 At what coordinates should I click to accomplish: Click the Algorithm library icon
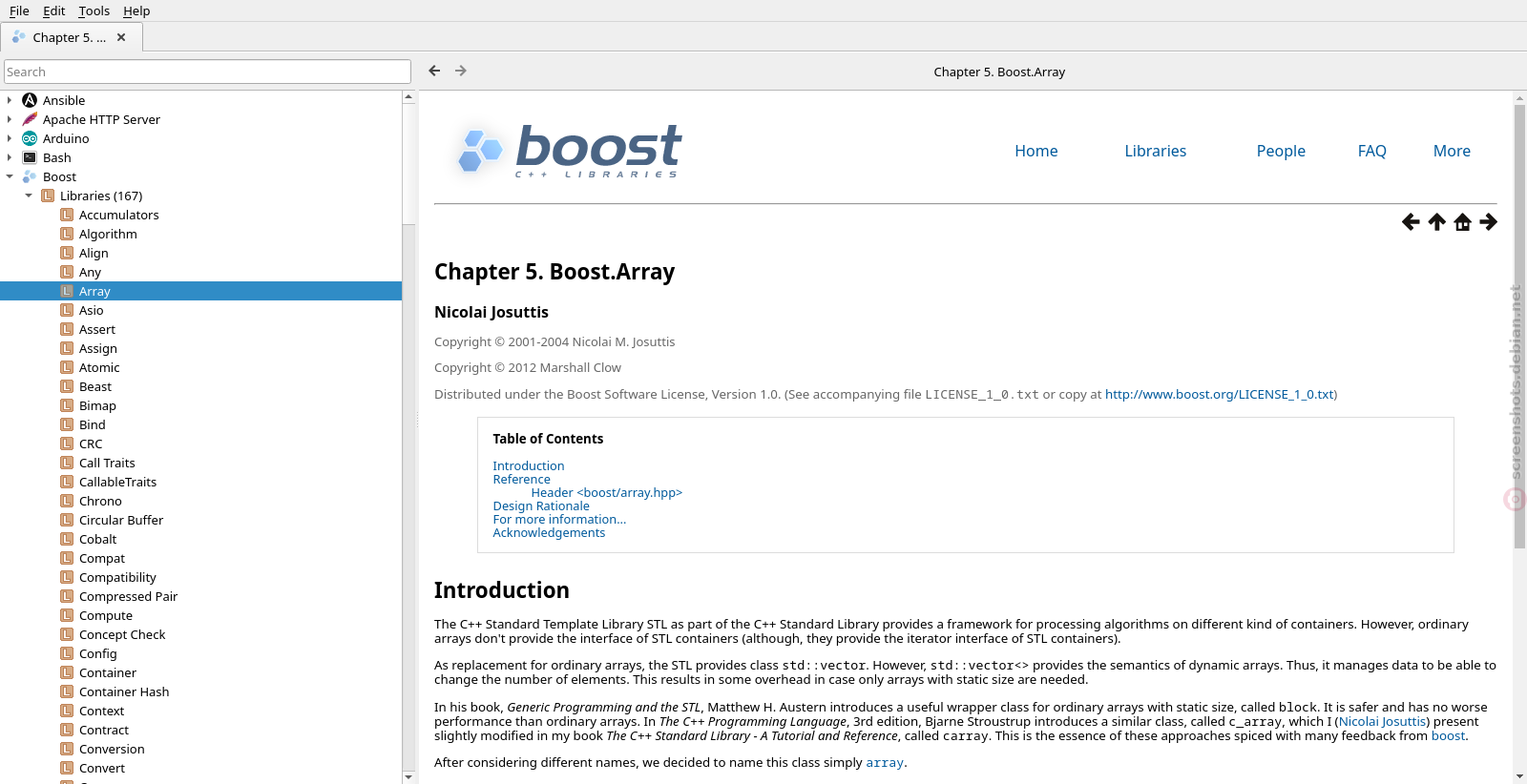coord(67,234)
